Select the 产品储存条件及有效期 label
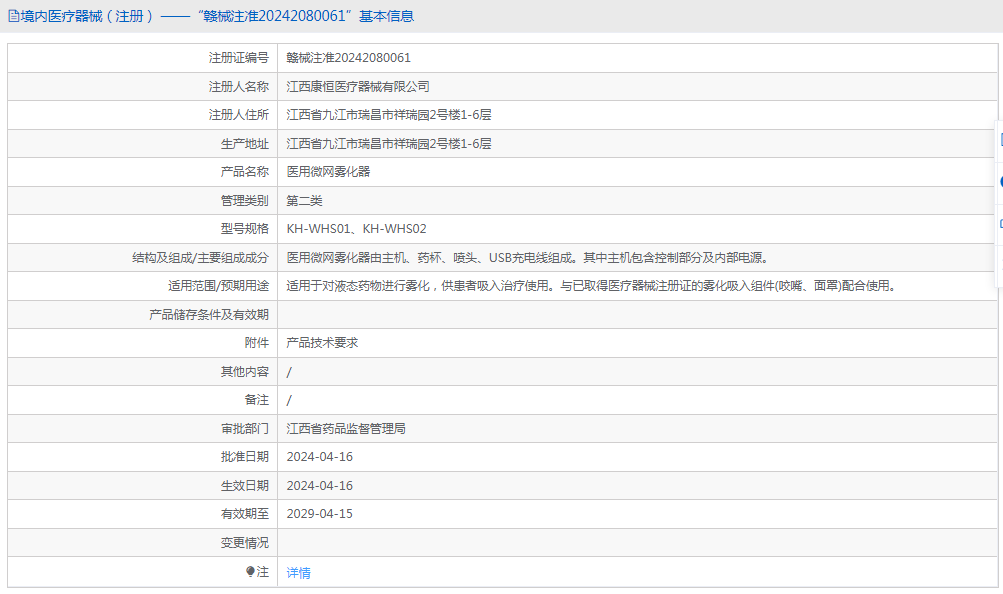The width and height of the screenshot is (1003, 594). pyautogui.click(x=209, y=315)
